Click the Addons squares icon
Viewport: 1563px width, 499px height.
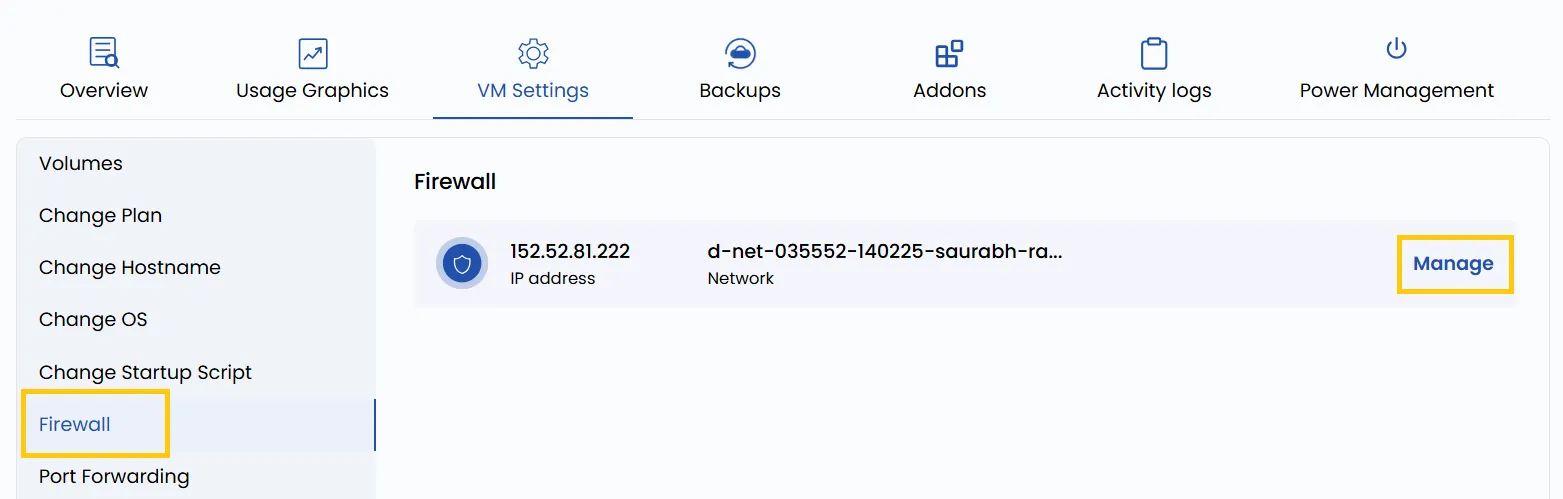949,53
